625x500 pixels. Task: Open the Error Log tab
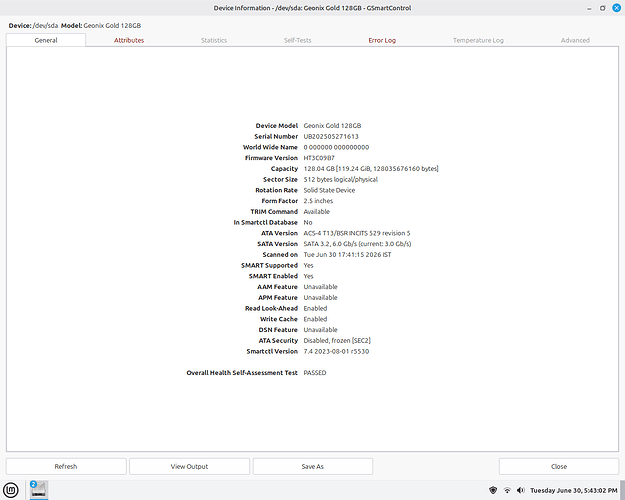point(382,40)
